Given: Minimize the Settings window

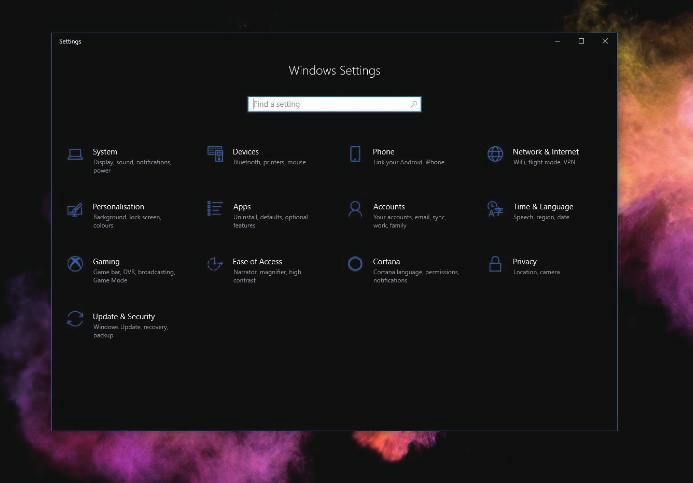Looking at the screenshot, I should (557, 41).
